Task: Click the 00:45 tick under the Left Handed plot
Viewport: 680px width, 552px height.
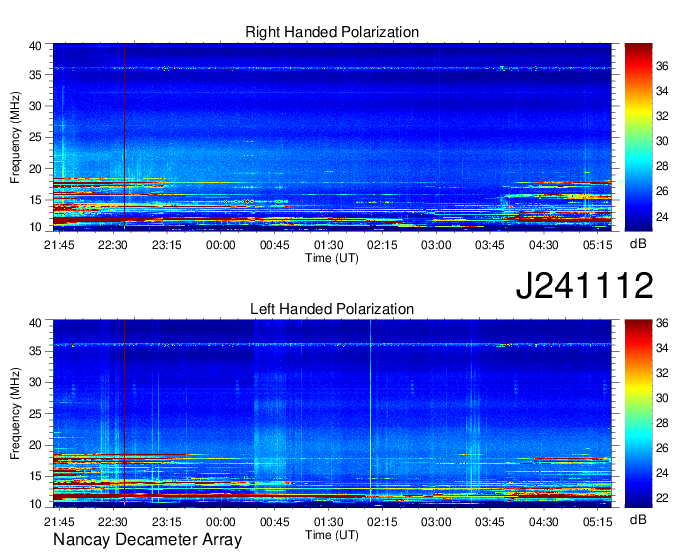Action: tap(275, 522)
